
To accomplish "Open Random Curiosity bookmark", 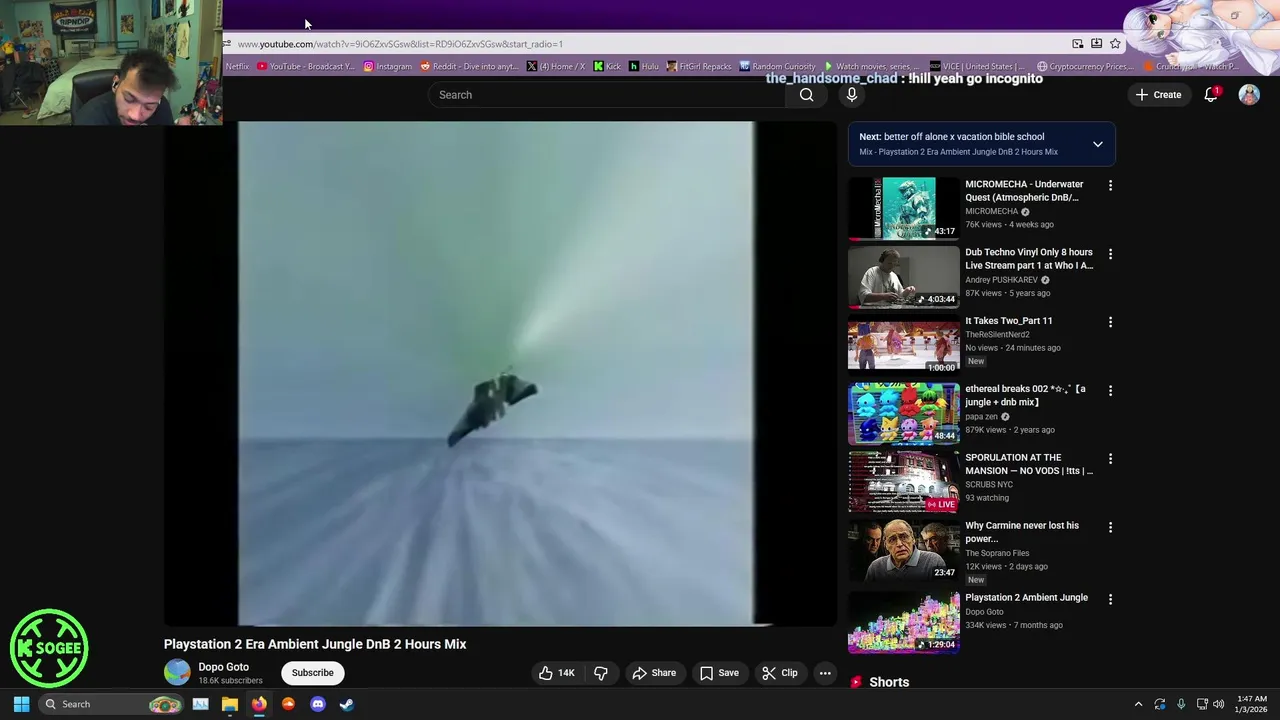I will [x=778, y=66].
